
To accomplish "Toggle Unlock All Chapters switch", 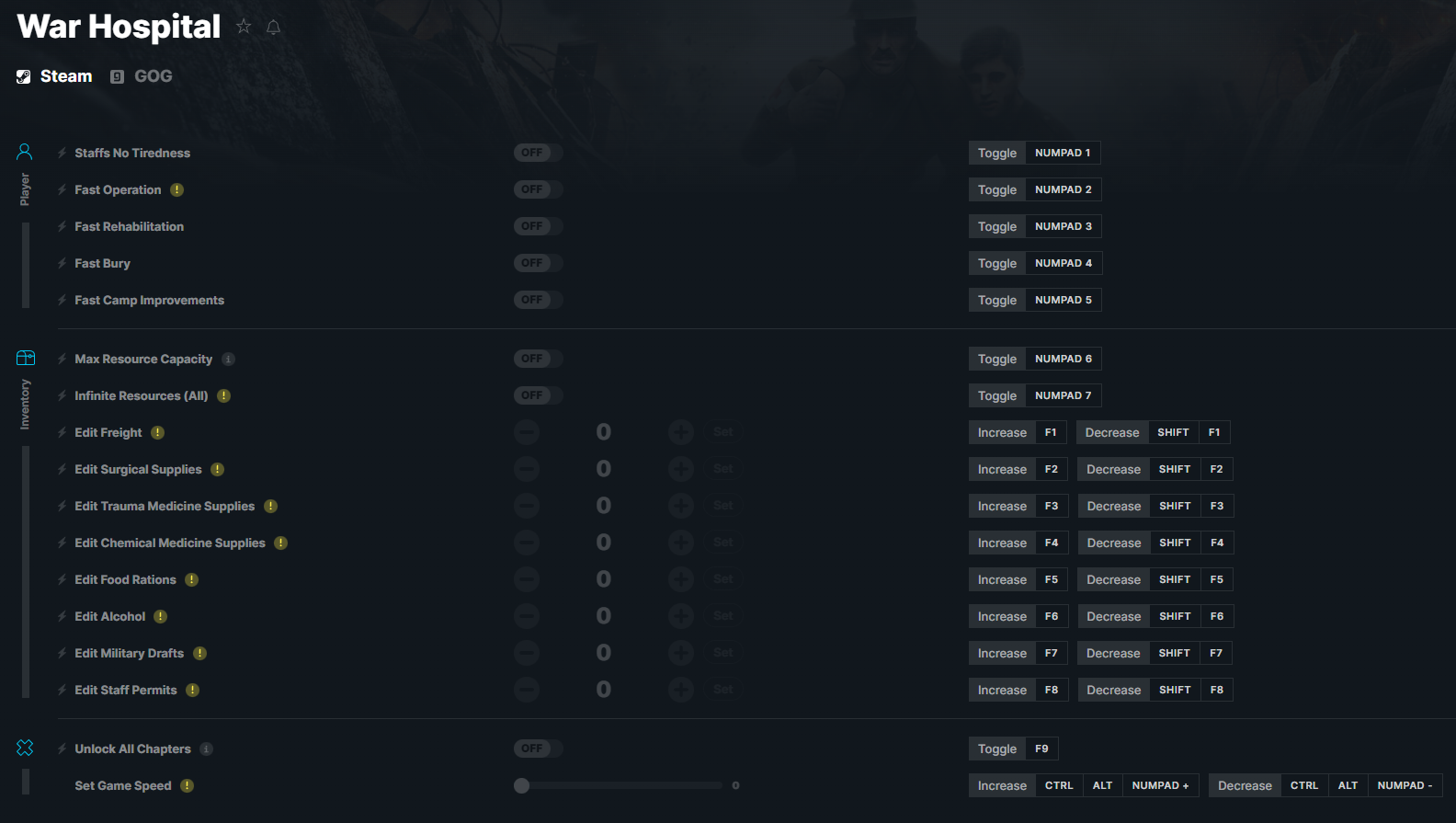I will (538, 749).
